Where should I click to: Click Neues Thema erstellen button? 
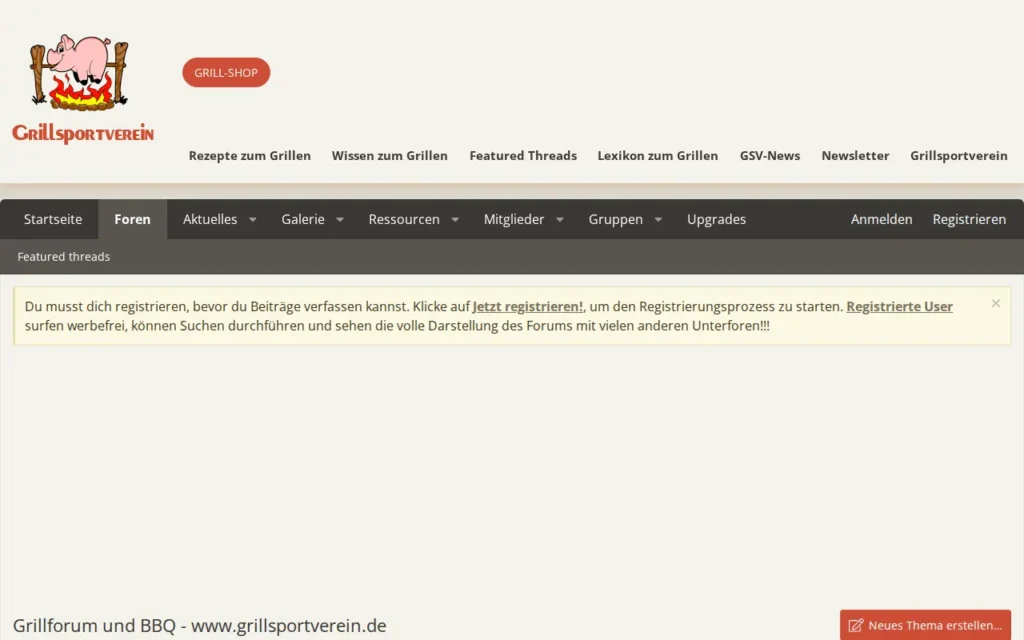pyautogui.click(x=925, y=625)
